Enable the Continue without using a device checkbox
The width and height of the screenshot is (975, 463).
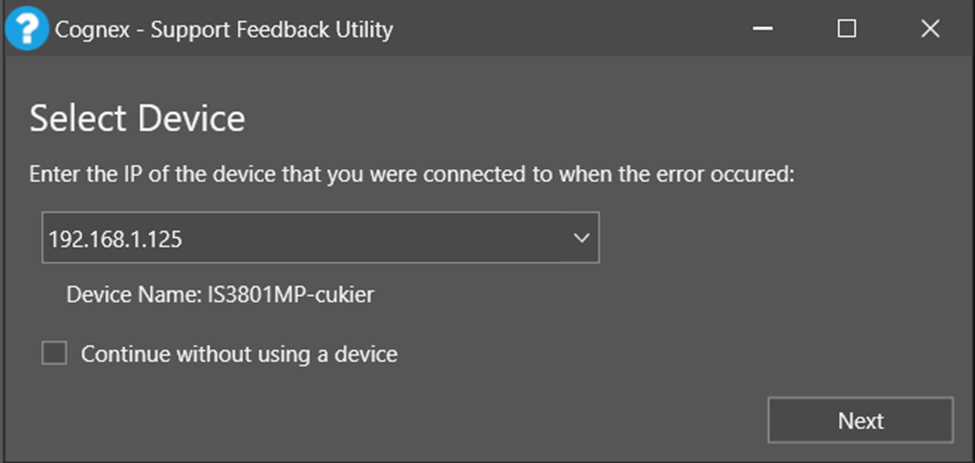[54, 353]
